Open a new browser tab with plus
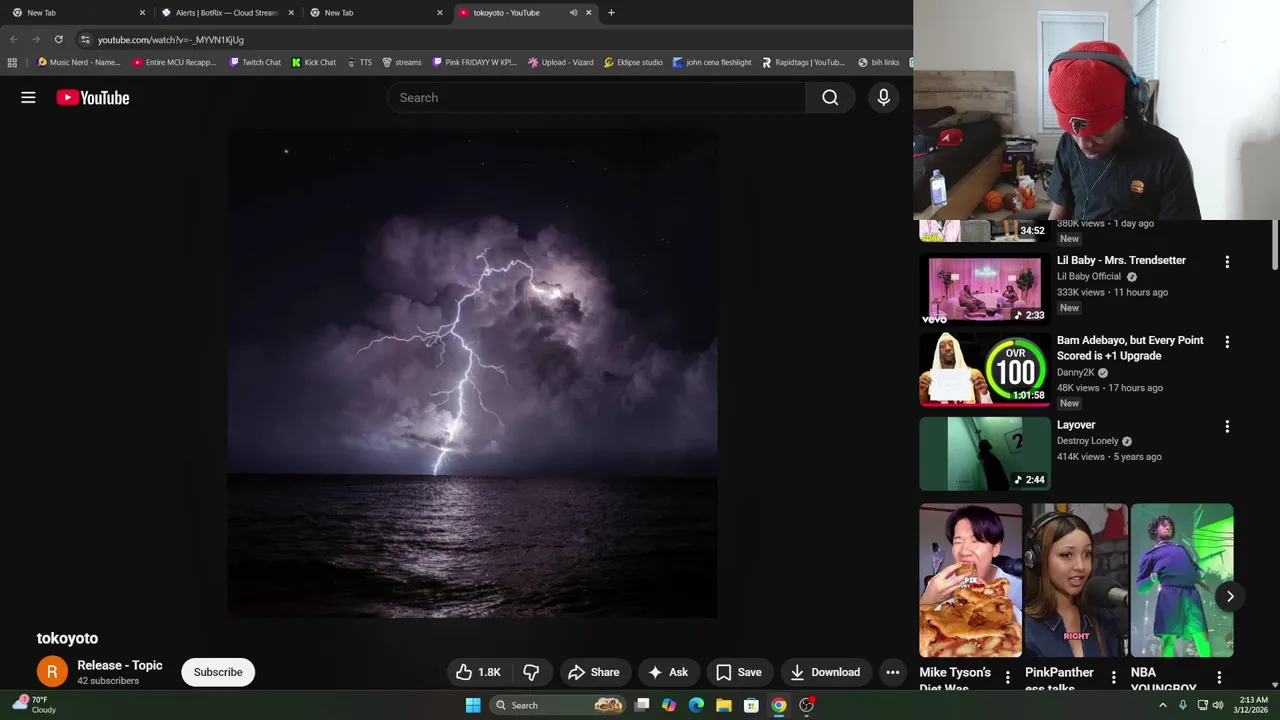Image resolution: width=1280 pixels, height=720 pixels. 611,13
